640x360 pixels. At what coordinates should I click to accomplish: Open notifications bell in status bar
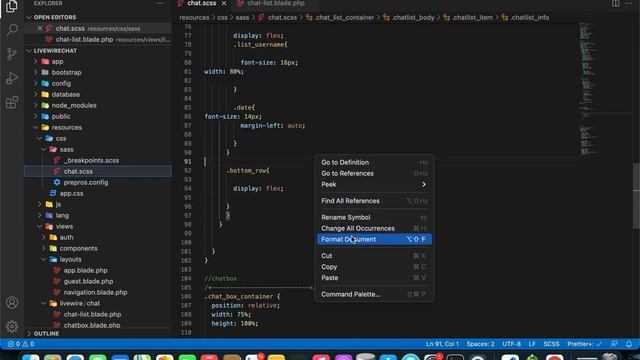click(x=629, y=344)
